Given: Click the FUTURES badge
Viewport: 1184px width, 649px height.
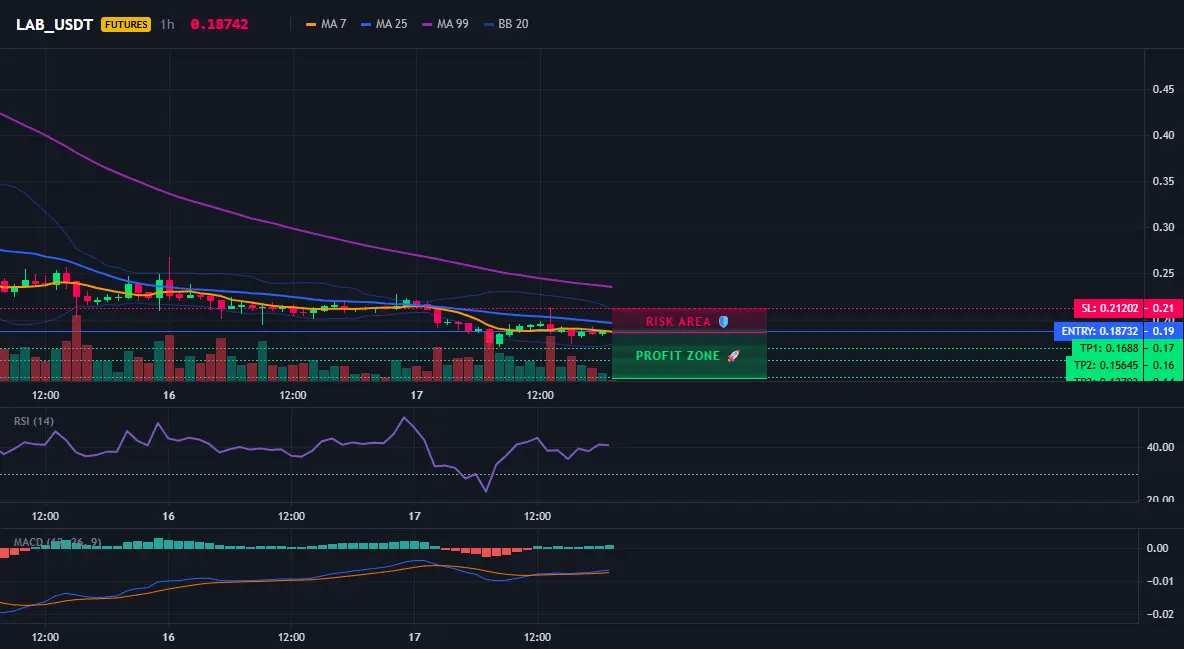Looking at the screenshot, I should [126, 24].
